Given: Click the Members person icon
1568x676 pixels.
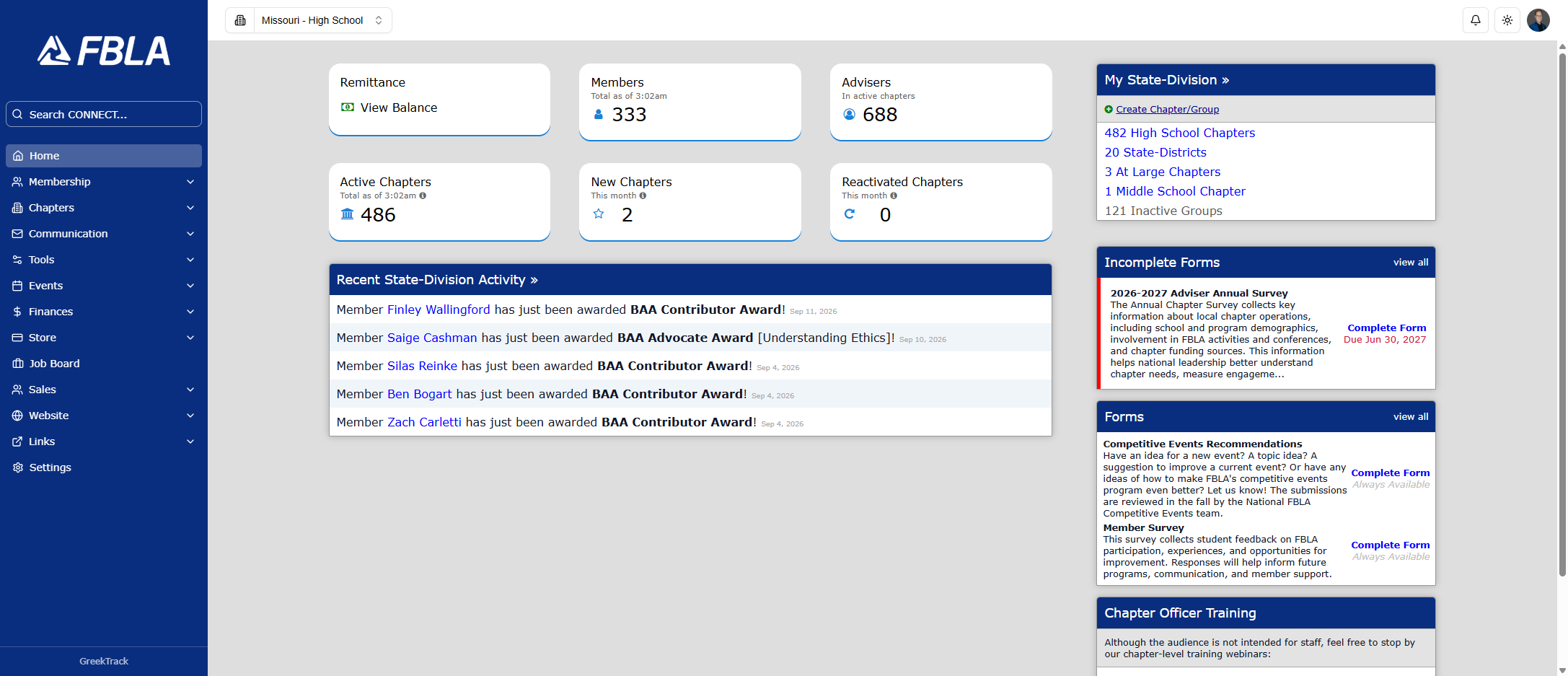Looking at the screenshot, I should (598, 114).
